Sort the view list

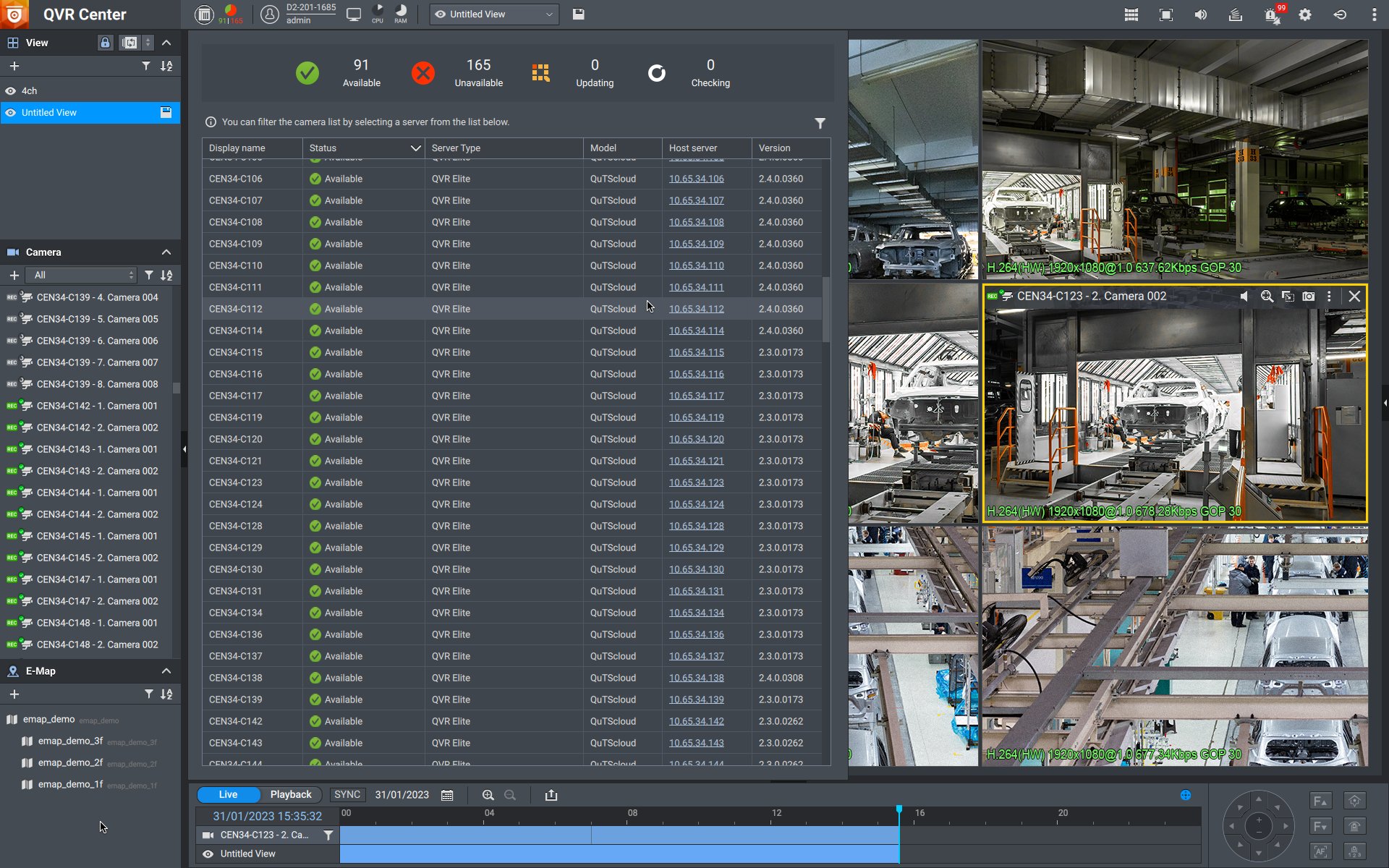(166, 66)
